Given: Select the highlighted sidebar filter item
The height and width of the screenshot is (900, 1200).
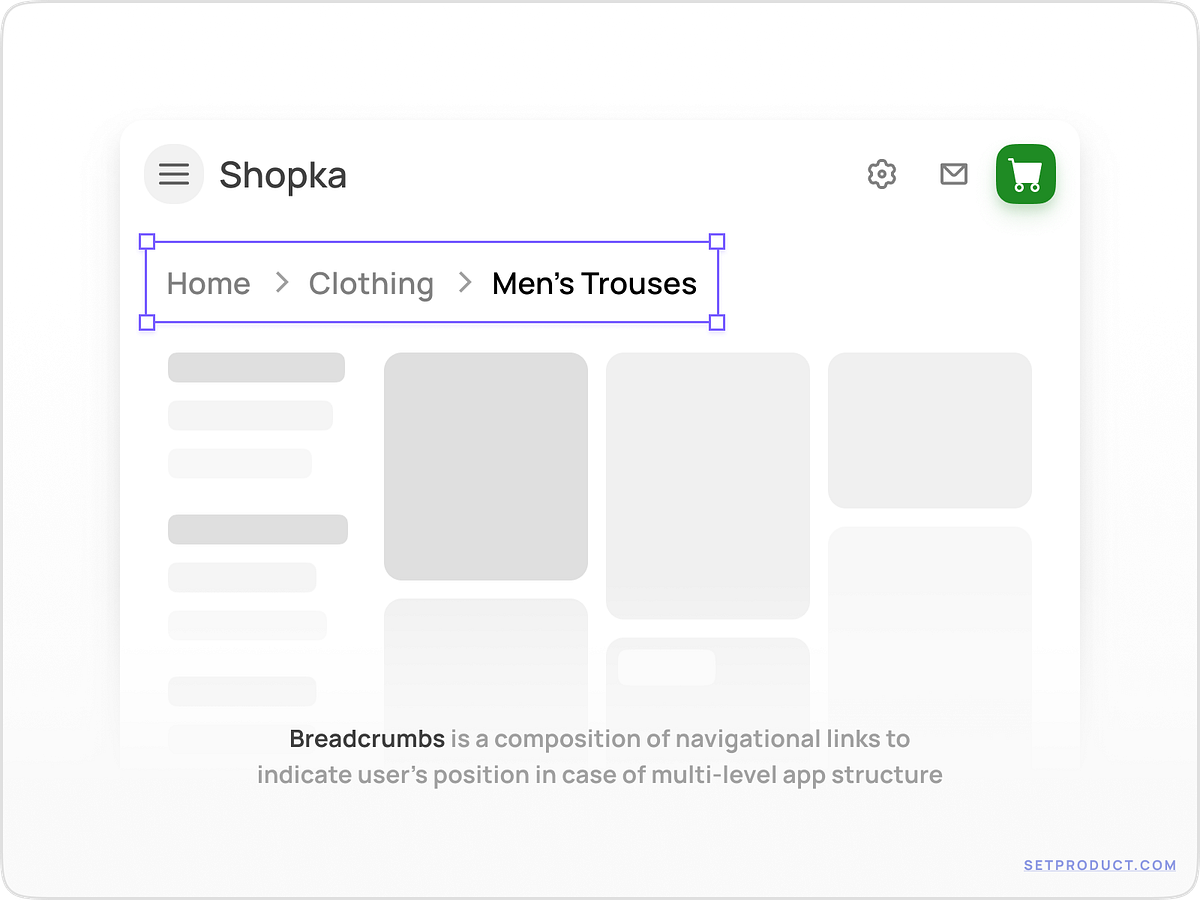Looking at the screenshot, I should click(258, 529).
